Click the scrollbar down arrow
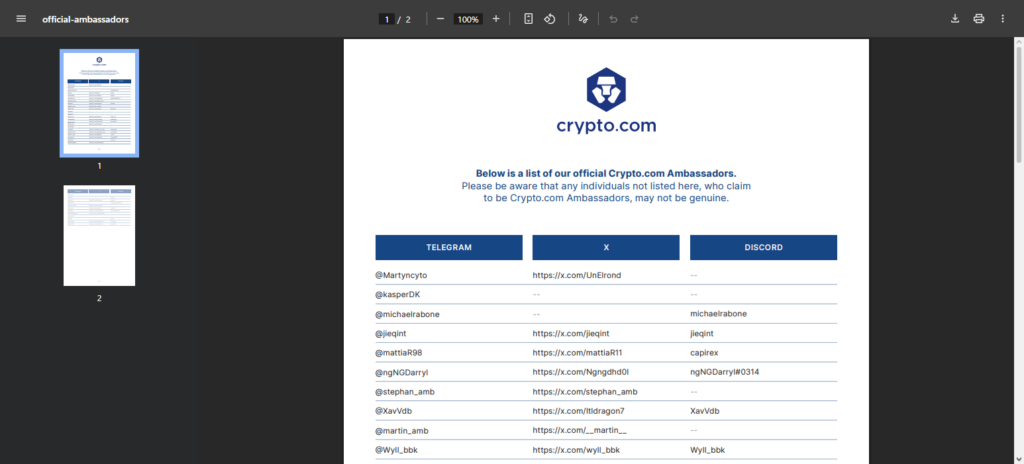Image resolution: width=1024 pixels, height=464 pixels. (x=1018, y=459)
